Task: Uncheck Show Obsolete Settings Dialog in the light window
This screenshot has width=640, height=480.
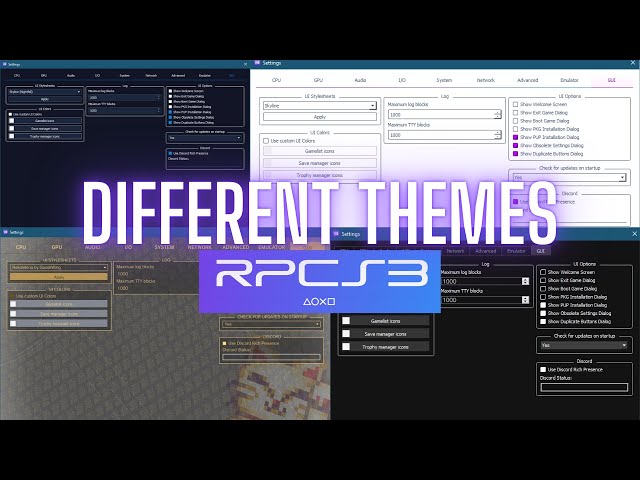Action: pos(516,145)
